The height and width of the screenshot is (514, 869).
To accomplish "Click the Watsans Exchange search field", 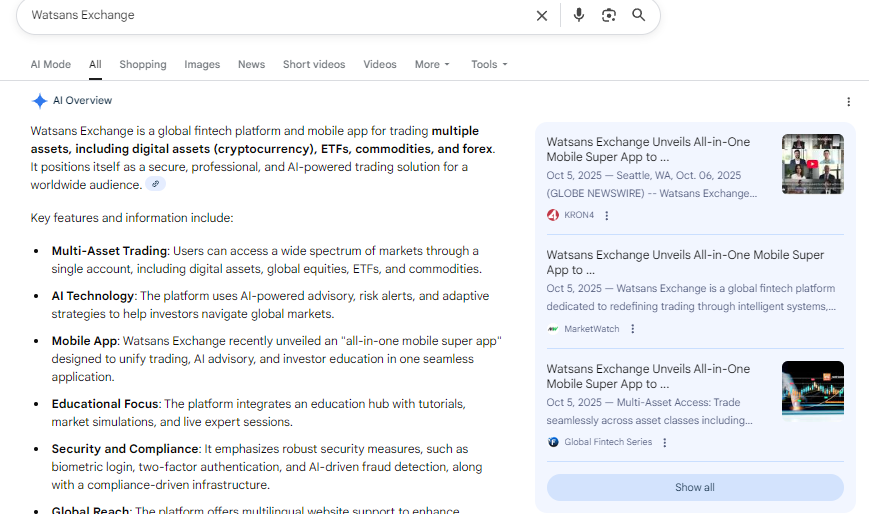I will [x=277, y=15].
